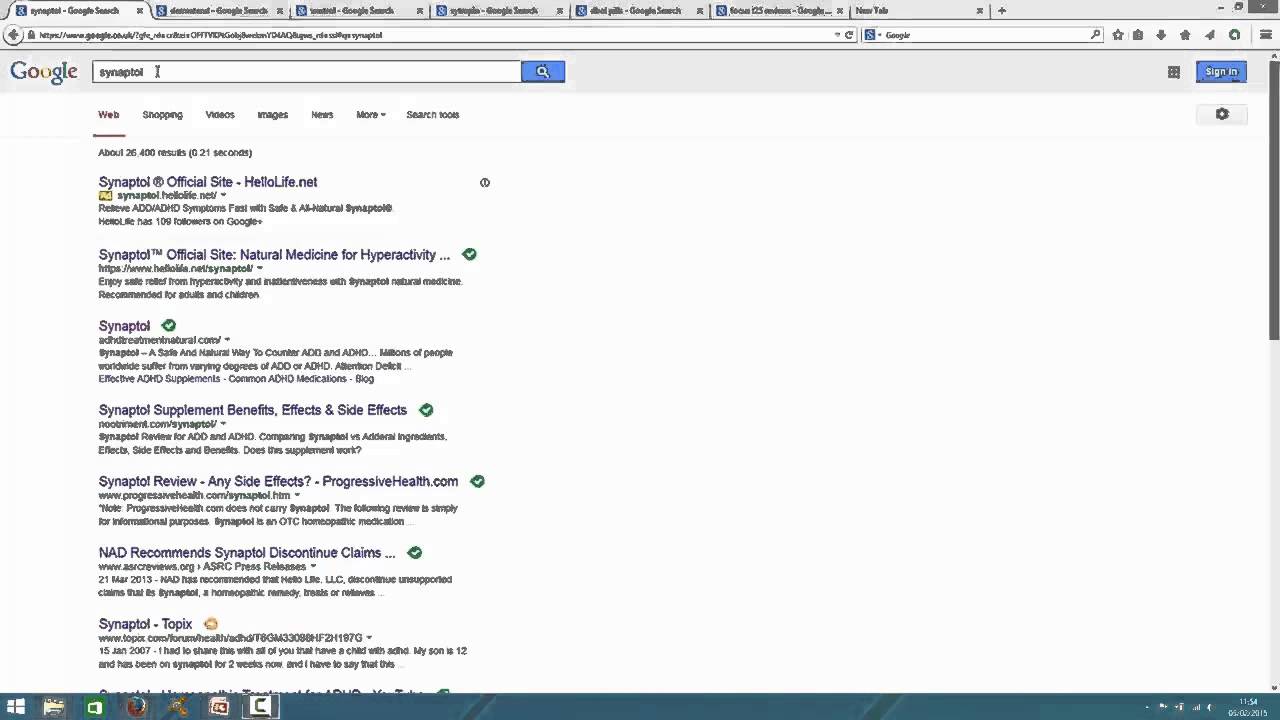Click 'About 26,400 results' text
This screenshot has width=1280, height=720.
pyautogui.click(x=175, y=153)
